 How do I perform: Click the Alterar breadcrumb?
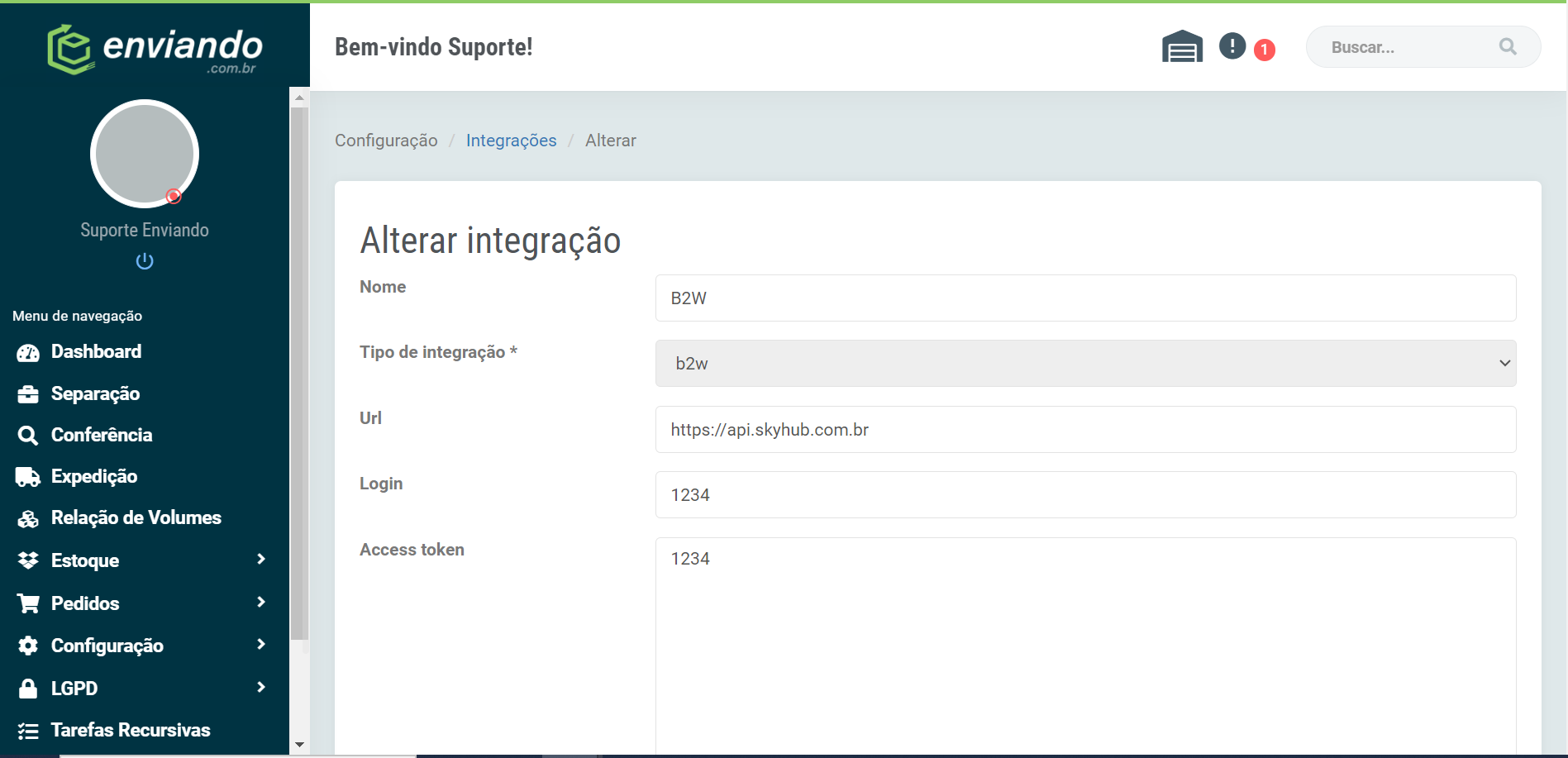611,141
